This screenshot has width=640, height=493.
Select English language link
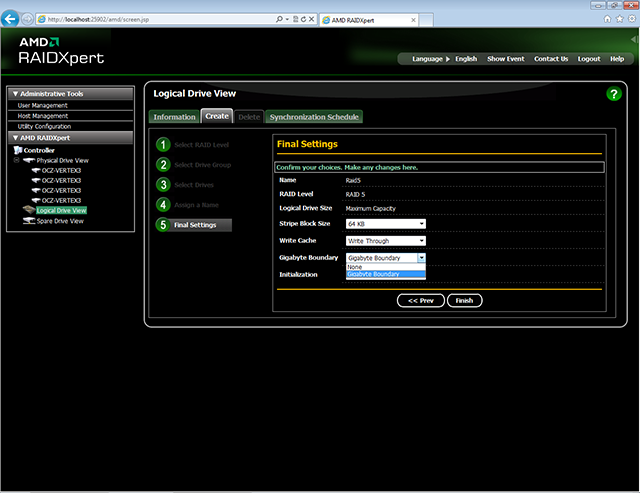(x=466, y=59)
